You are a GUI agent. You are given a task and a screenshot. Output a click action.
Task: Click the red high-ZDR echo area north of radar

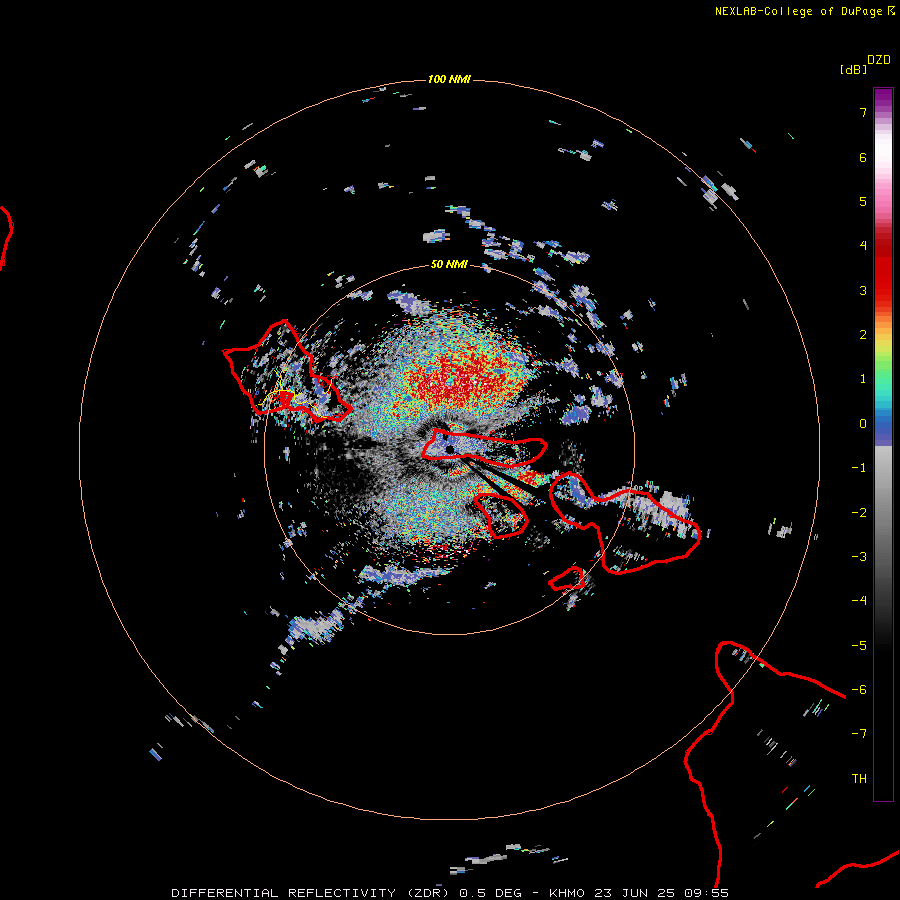pyautogui.click(x=465, y=376)
